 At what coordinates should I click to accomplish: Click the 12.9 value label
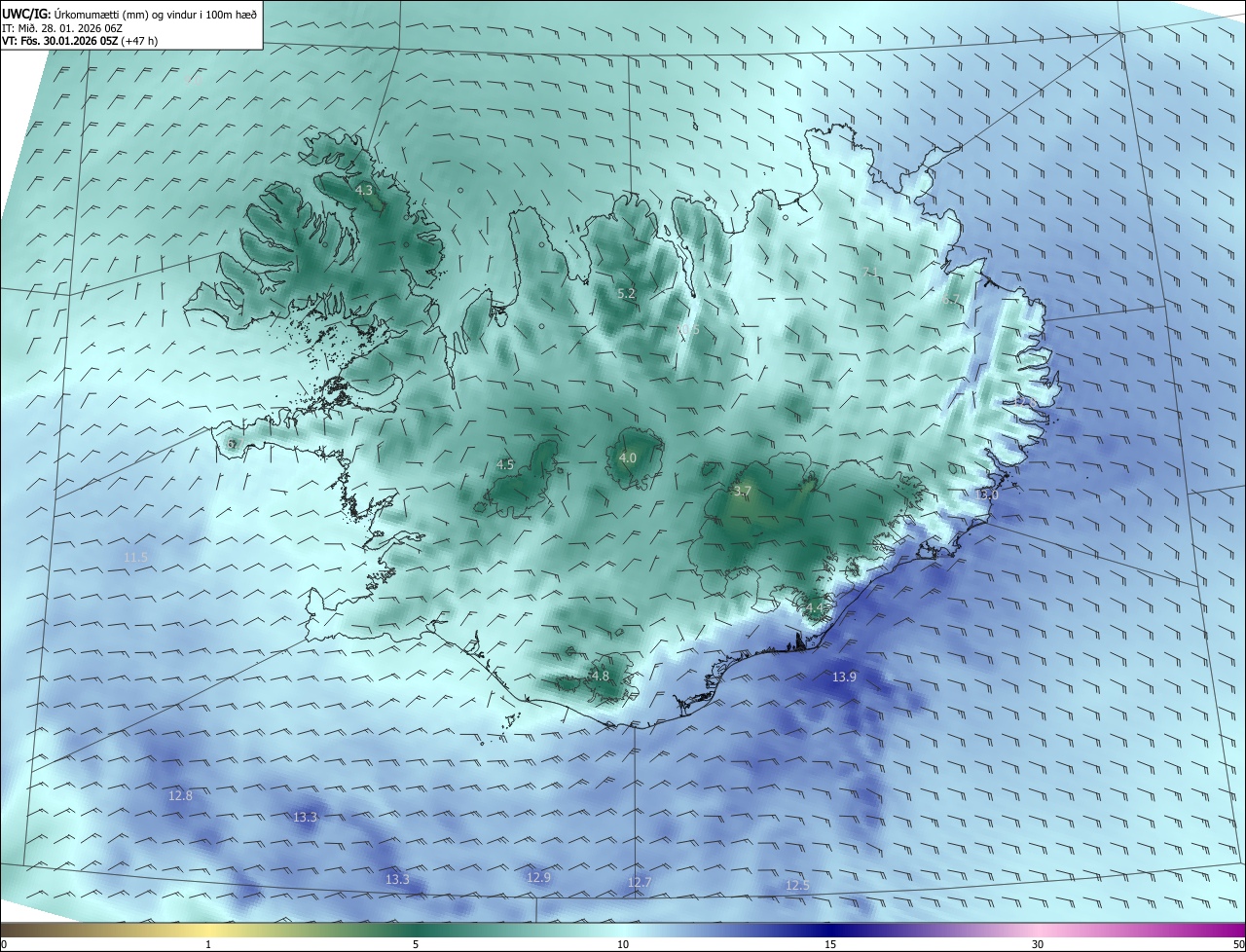(x=538, y=877)
